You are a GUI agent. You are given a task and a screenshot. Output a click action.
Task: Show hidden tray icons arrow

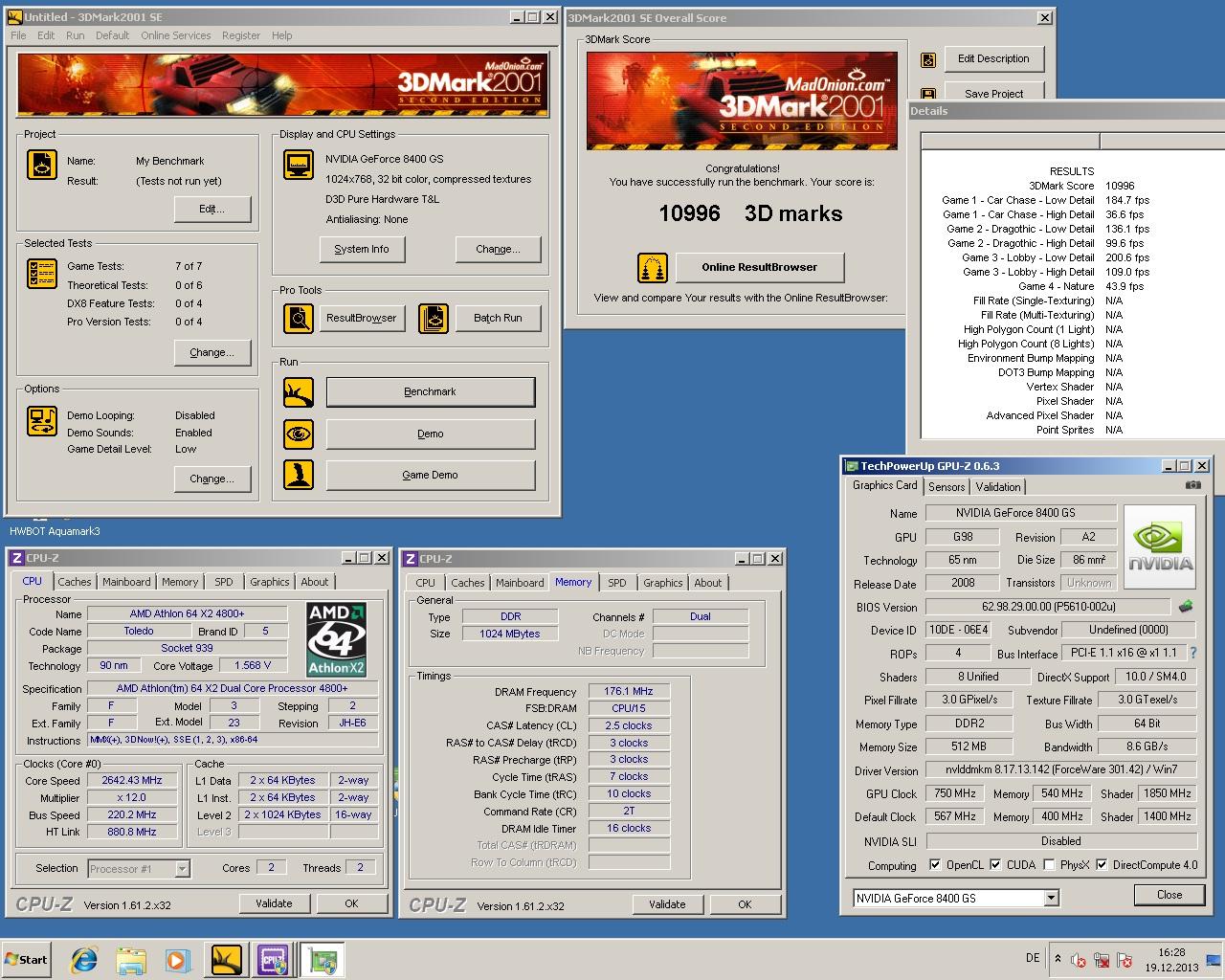(1058, 958)
